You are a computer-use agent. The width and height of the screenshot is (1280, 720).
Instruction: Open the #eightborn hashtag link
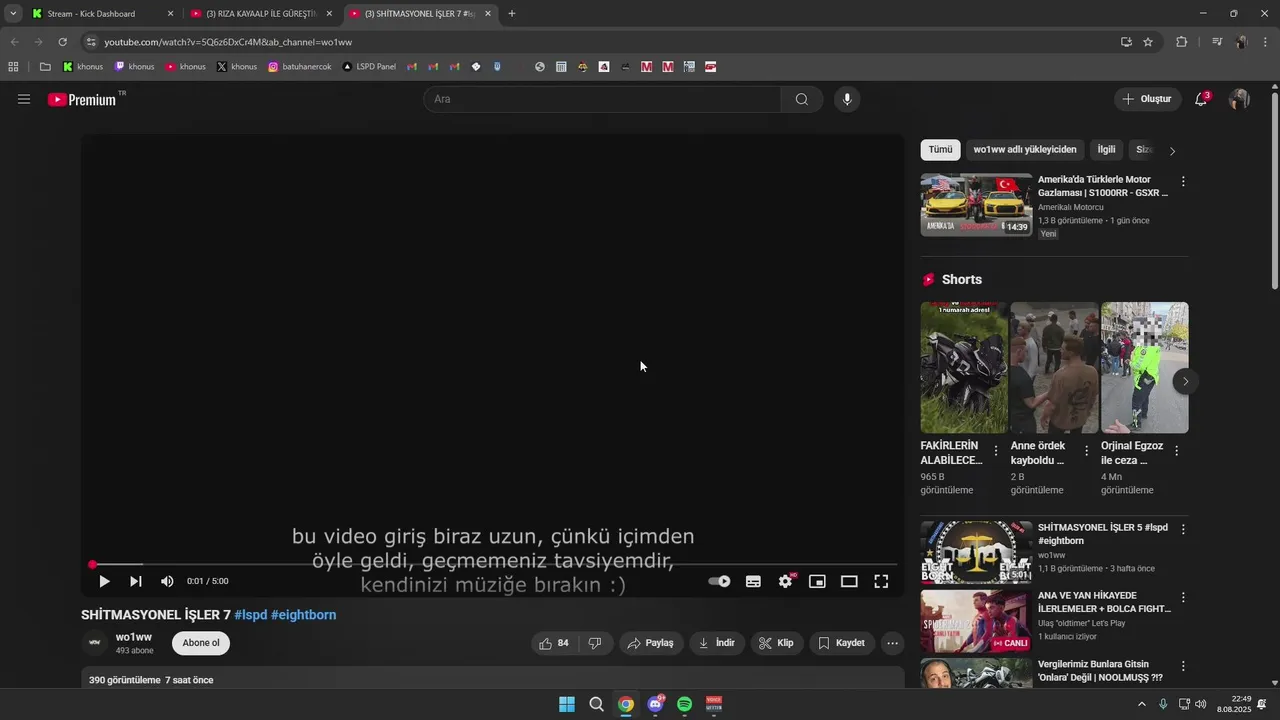[304, 615]
